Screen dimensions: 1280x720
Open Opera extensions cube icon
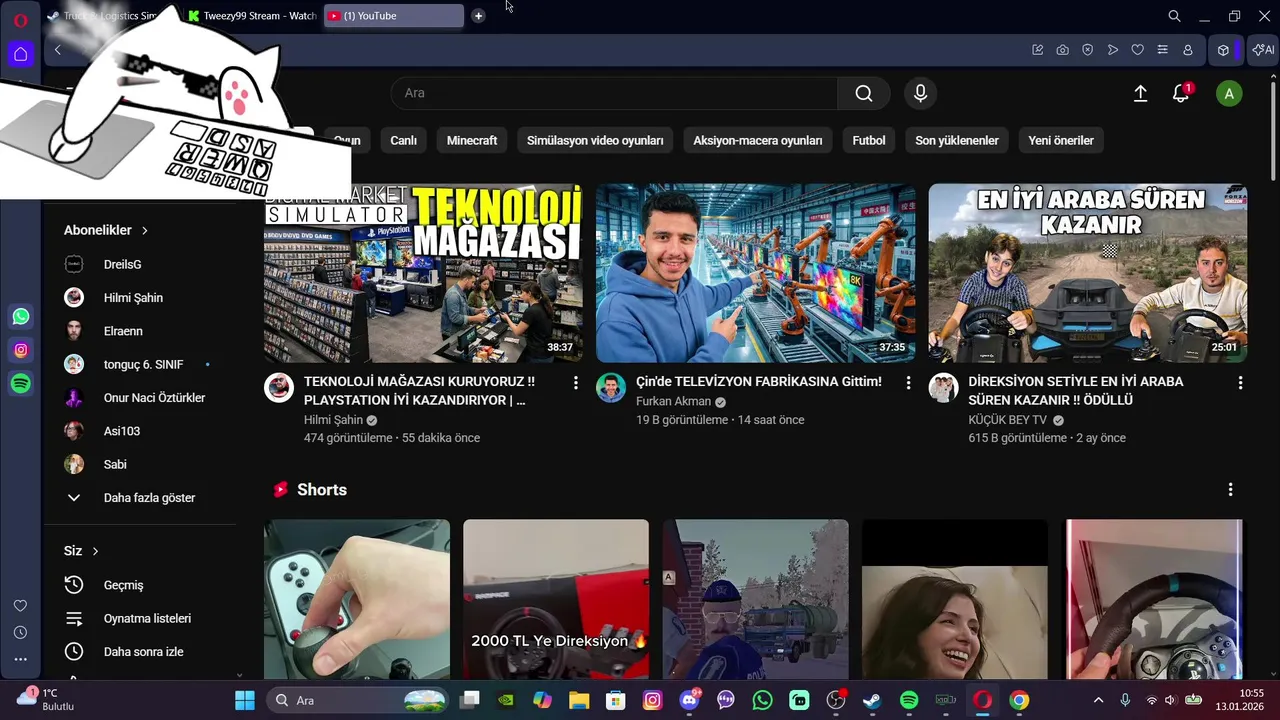pyautogui.click(x=1223, y=50)
